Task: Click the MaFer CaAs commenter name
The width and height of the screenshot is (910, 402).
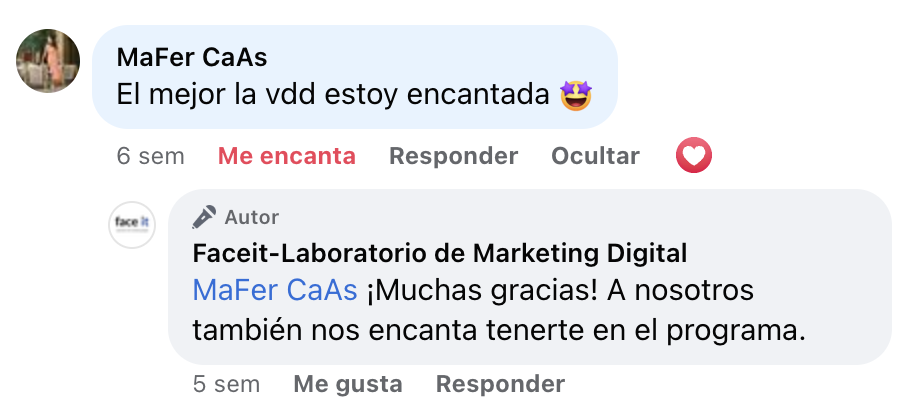Action: (192, 58)
